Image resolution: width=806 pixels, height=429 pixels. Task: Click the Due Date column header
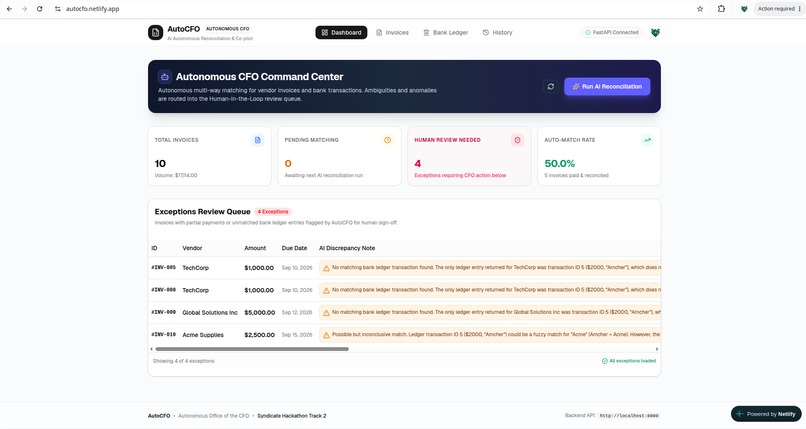point(294,248)
